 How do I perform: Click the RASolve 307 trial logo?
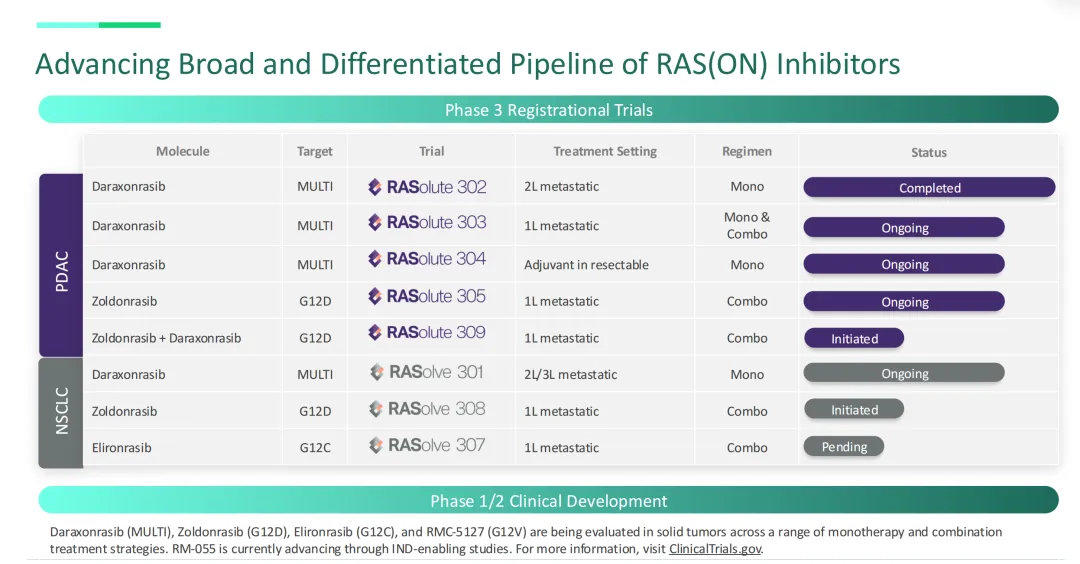(x=427, y=446)
